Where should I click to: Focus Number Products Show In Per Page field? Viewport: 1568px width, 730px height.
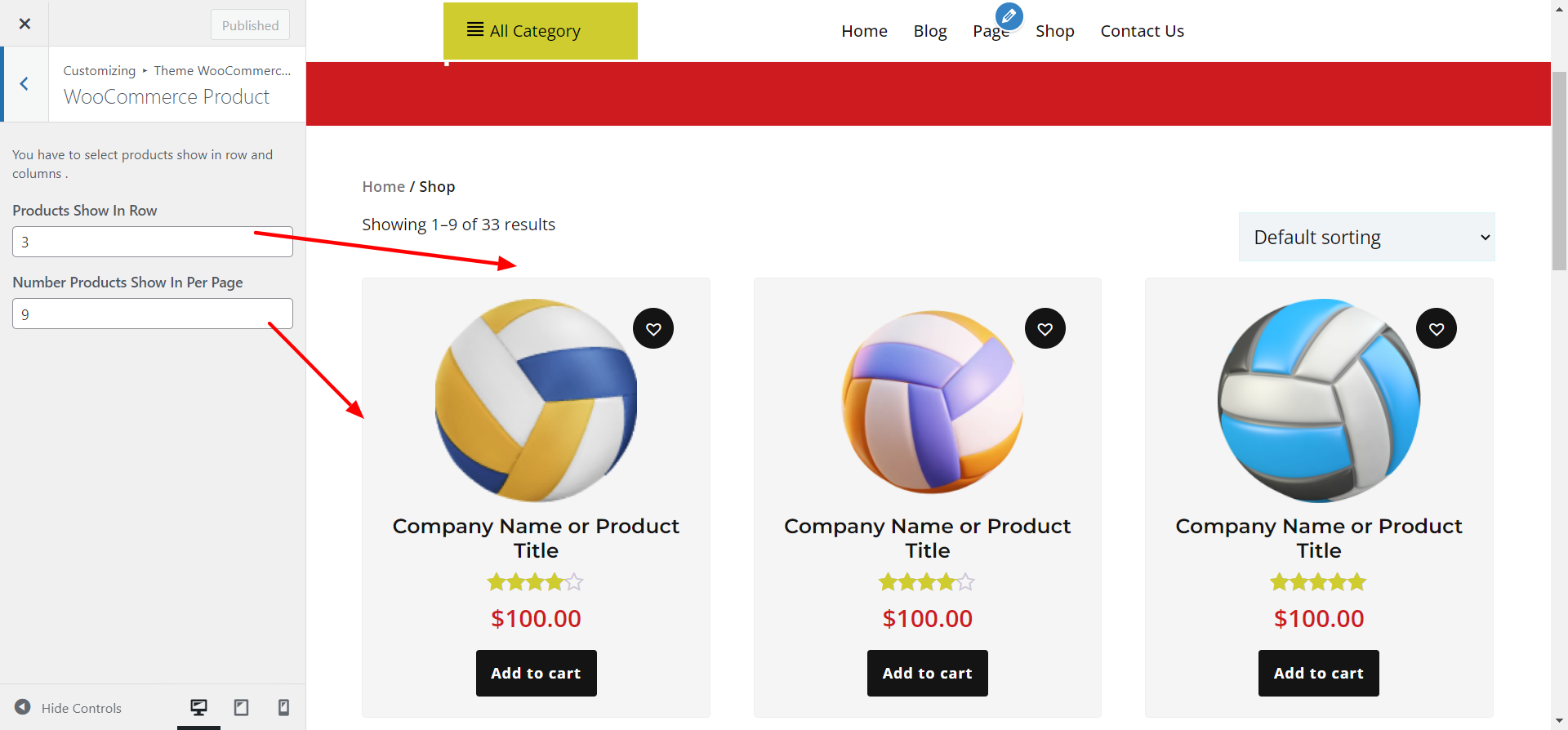153,314
